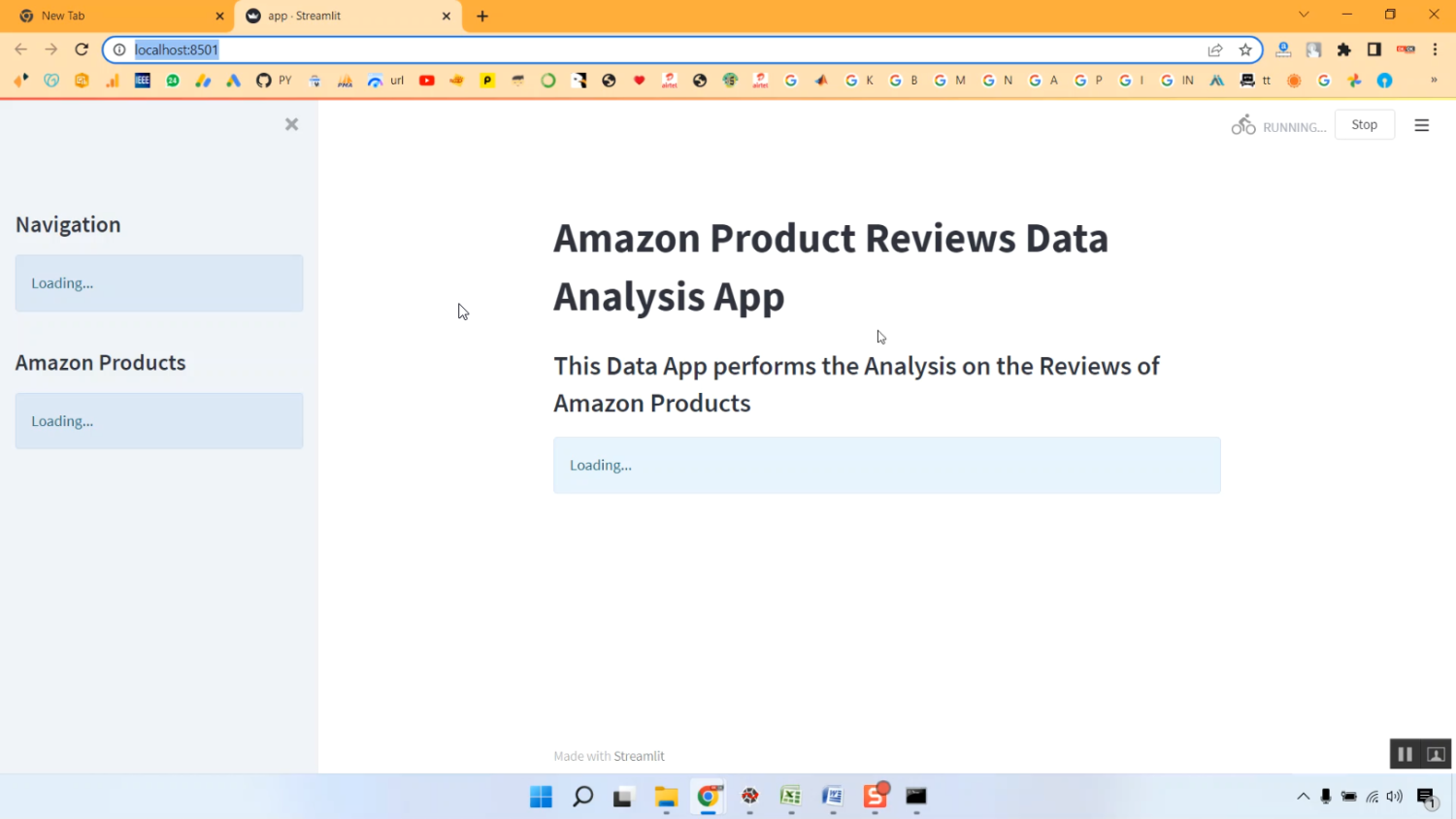Close the sidebar with the X icon
Viewport: 1456px width, 819px height.
click(x=291, y=124)
